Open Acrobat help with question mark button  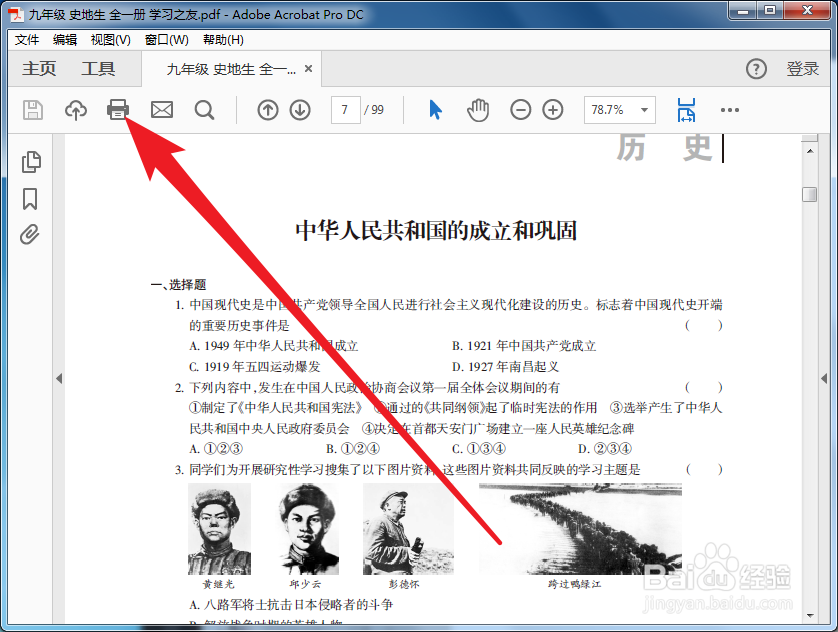click(x=756, y=69)
